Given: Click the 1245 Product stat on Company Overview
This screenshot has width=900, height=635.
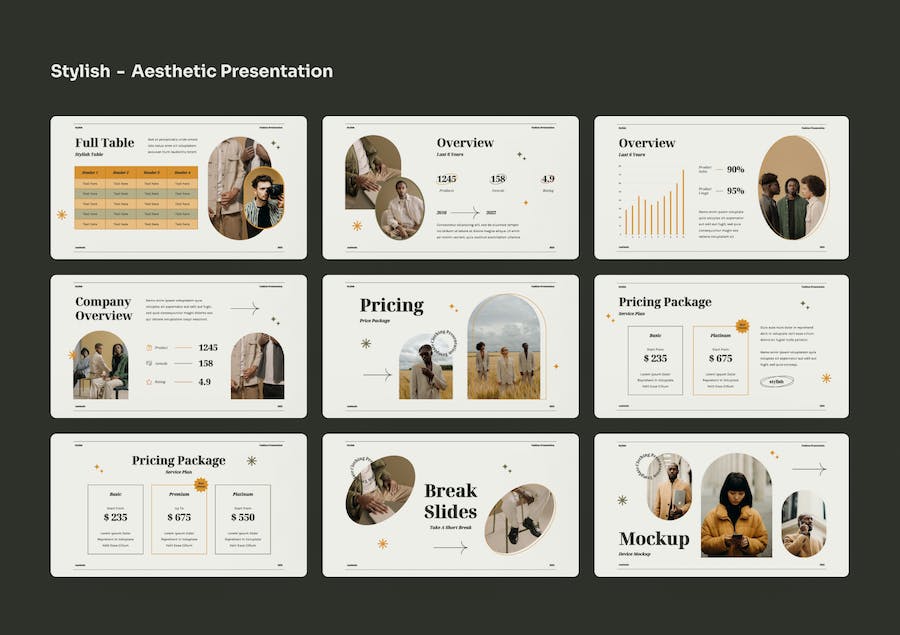Looking at the screenshot, I should point(207,348).
